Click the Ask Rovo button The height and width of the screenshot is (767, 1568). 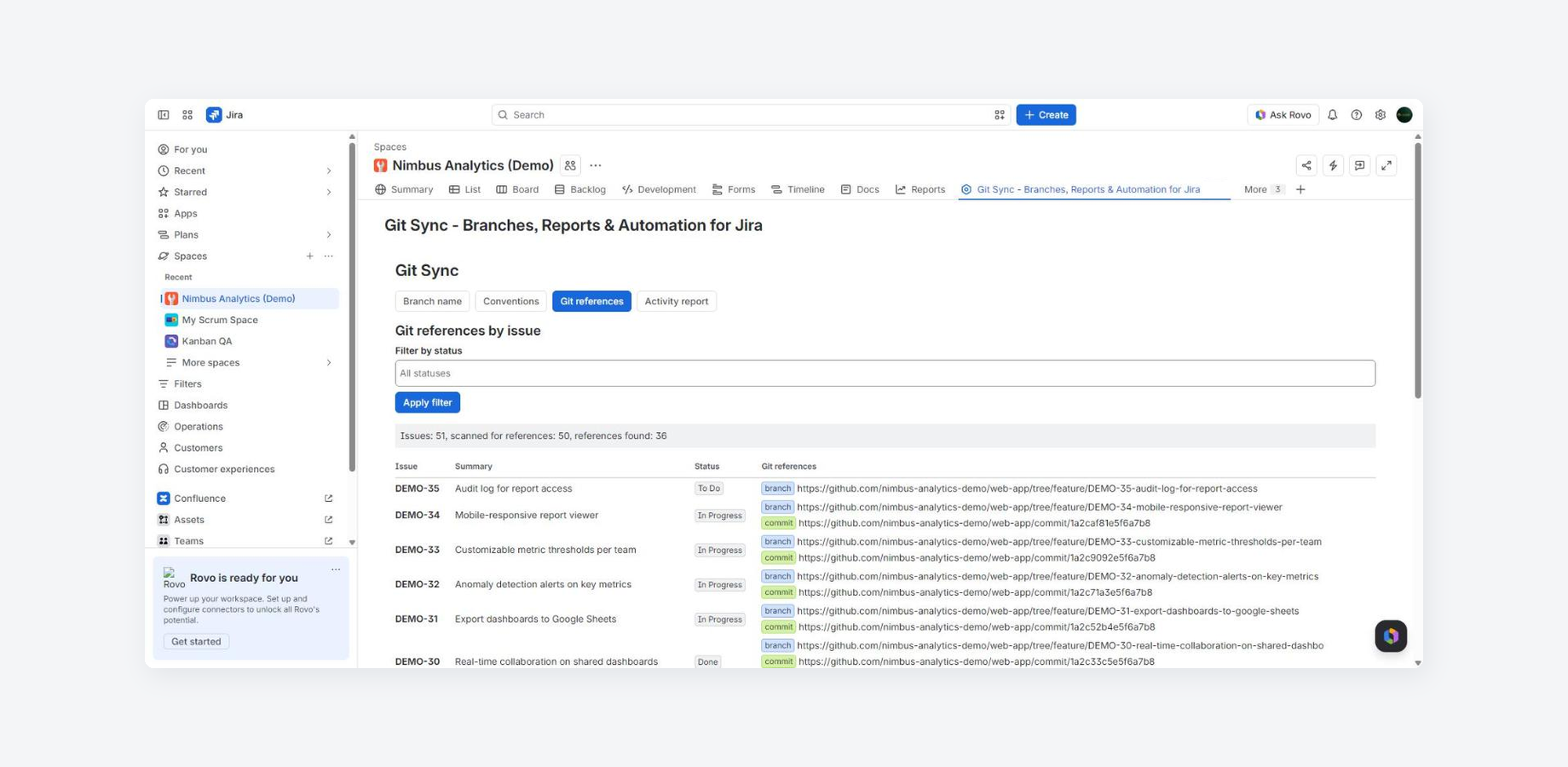(1283, 115)
